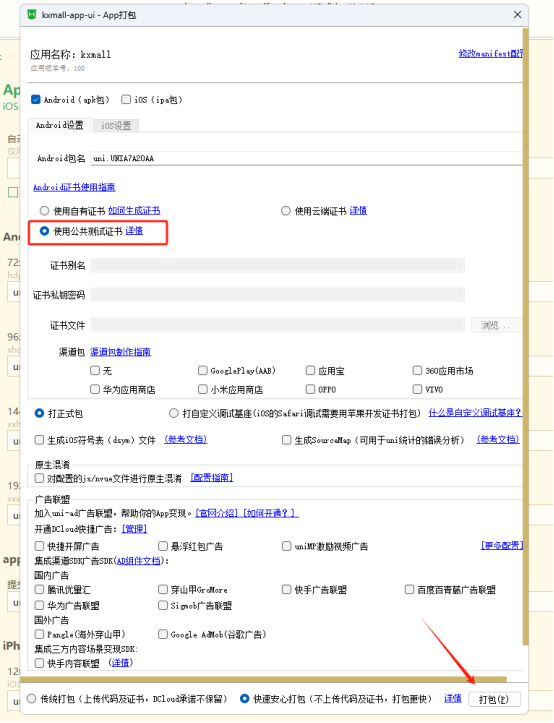Uncheck the Android (apk包) checkbox
Image resolution: width=554 pixels, height=723 pixels.
[36, 99]
